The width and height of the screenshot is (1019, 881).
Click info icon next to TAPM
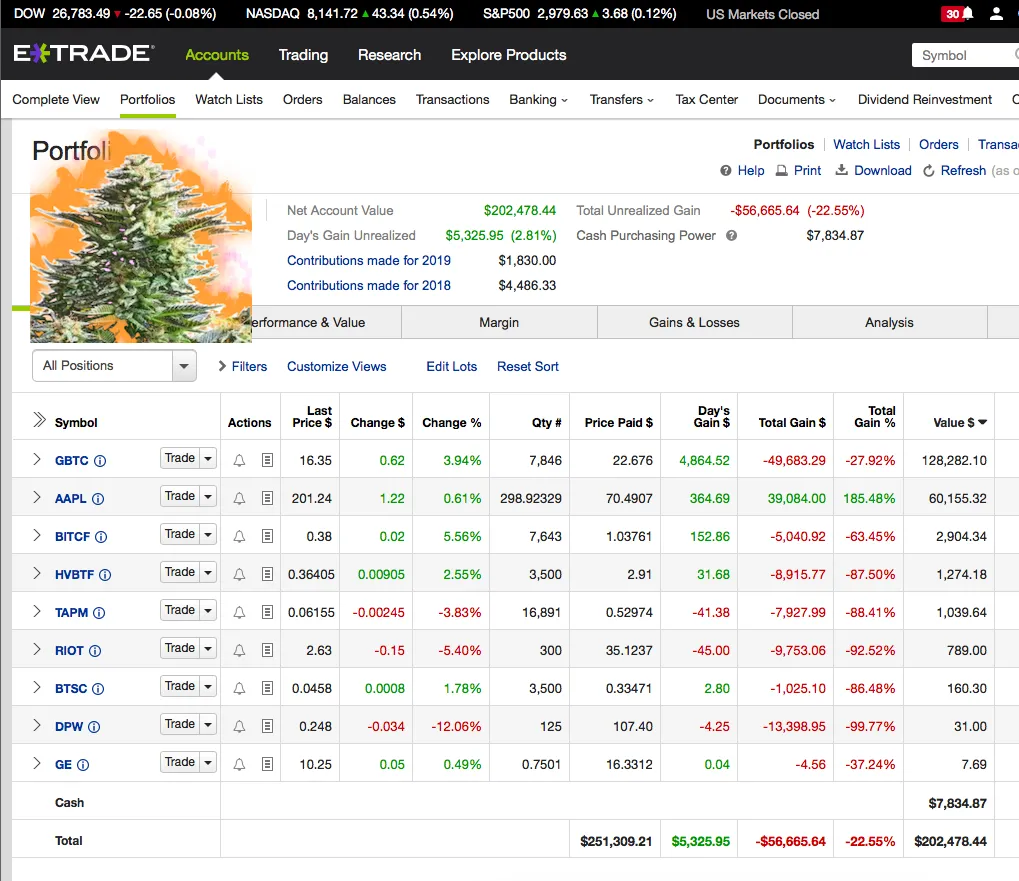(x=99, y=613)
